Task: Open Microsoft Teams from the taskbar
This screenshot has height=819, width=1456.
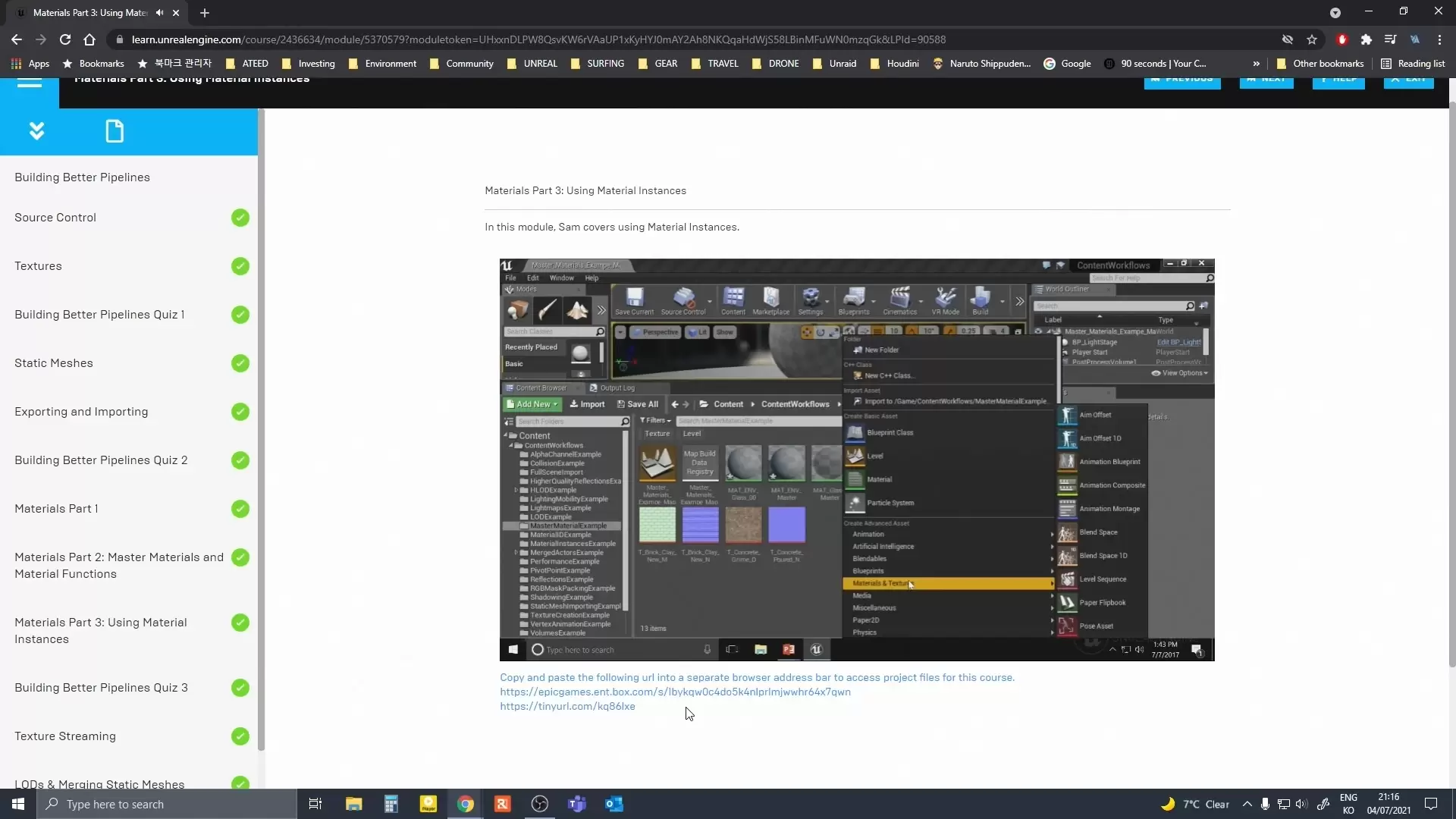Action: click(x=577, y=804)
